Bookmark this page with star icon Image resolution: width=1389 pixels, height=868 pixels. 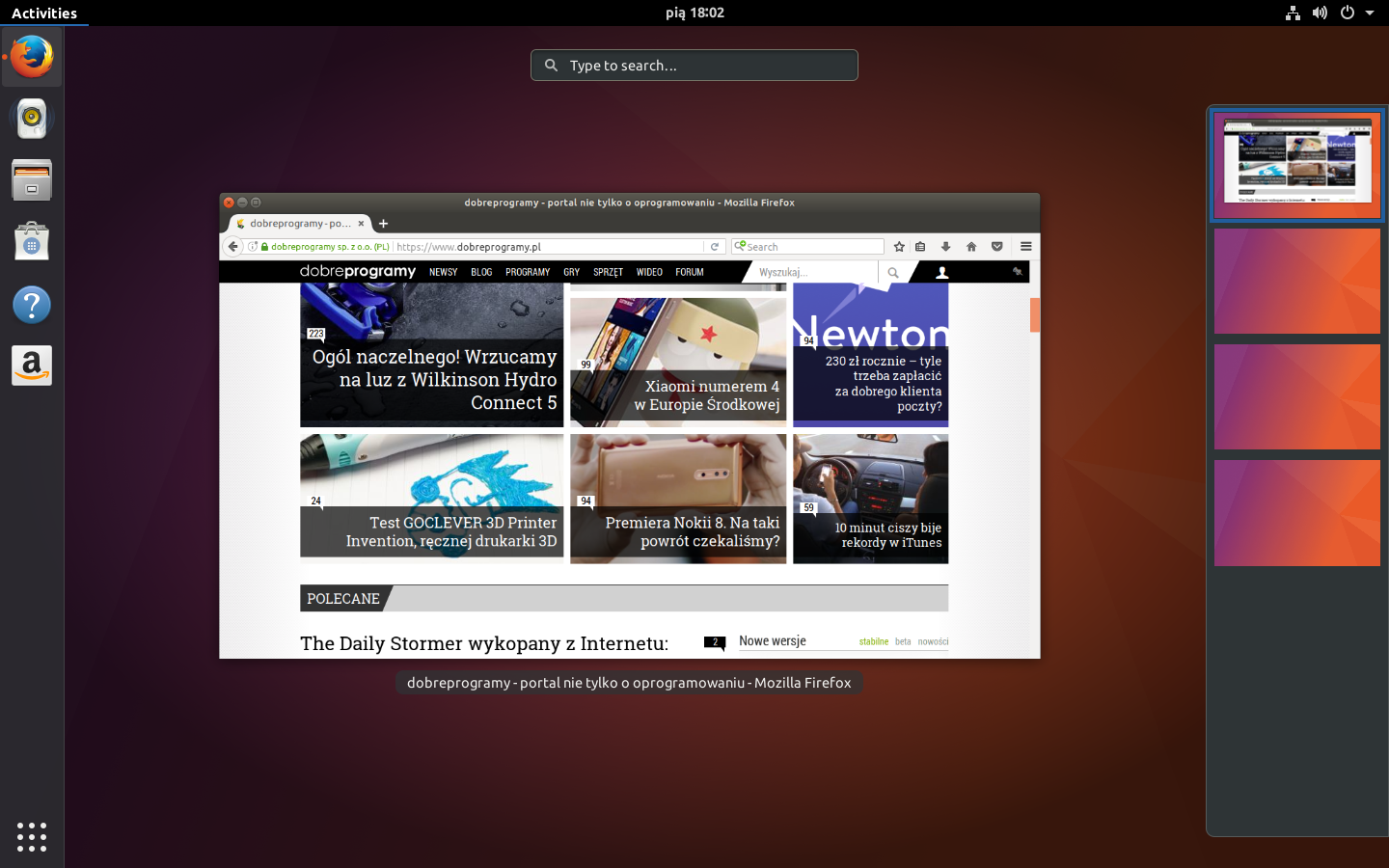(899, 247)
